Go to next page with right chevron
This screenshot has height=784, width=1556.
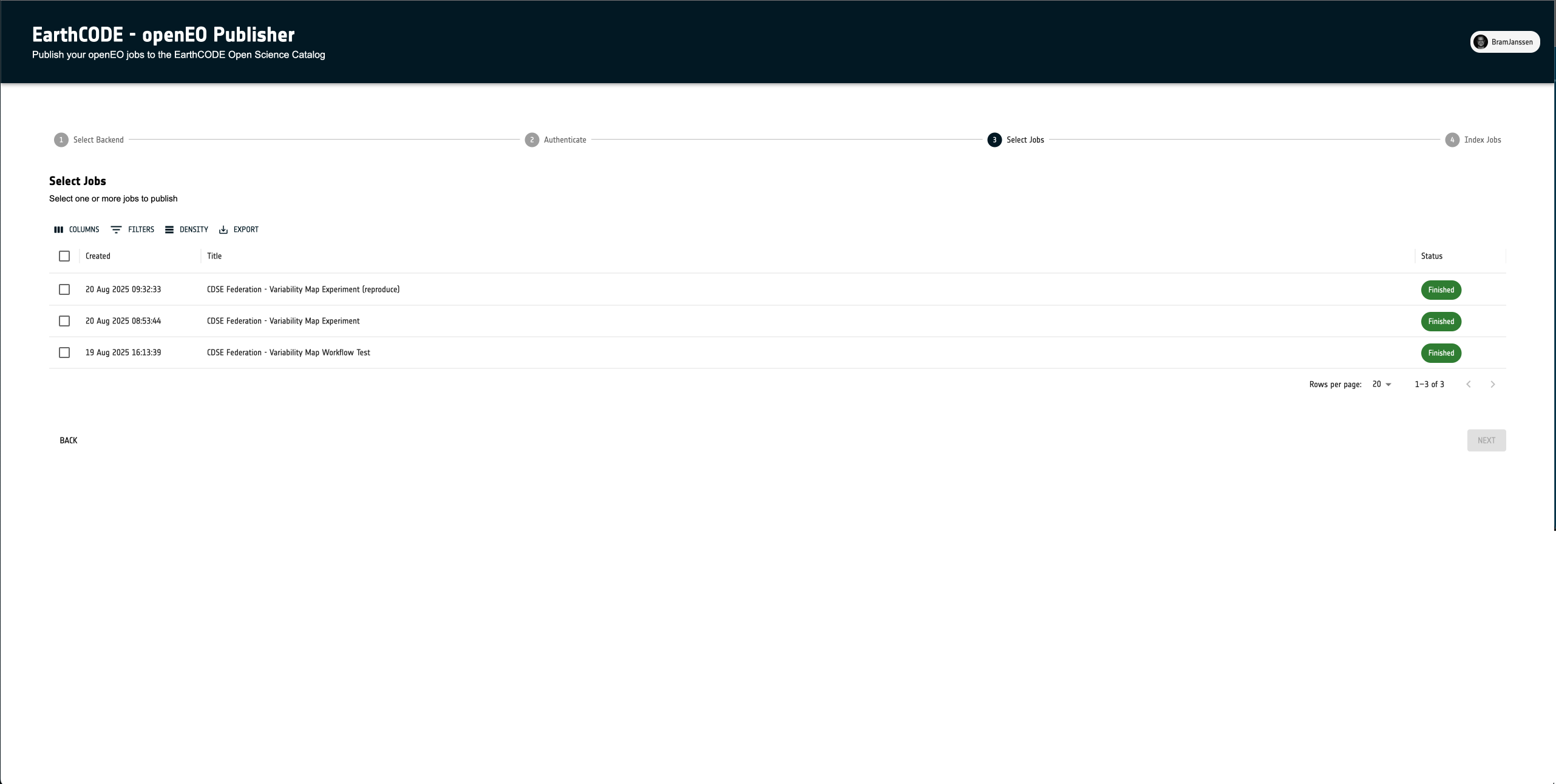click(1492, 384)
